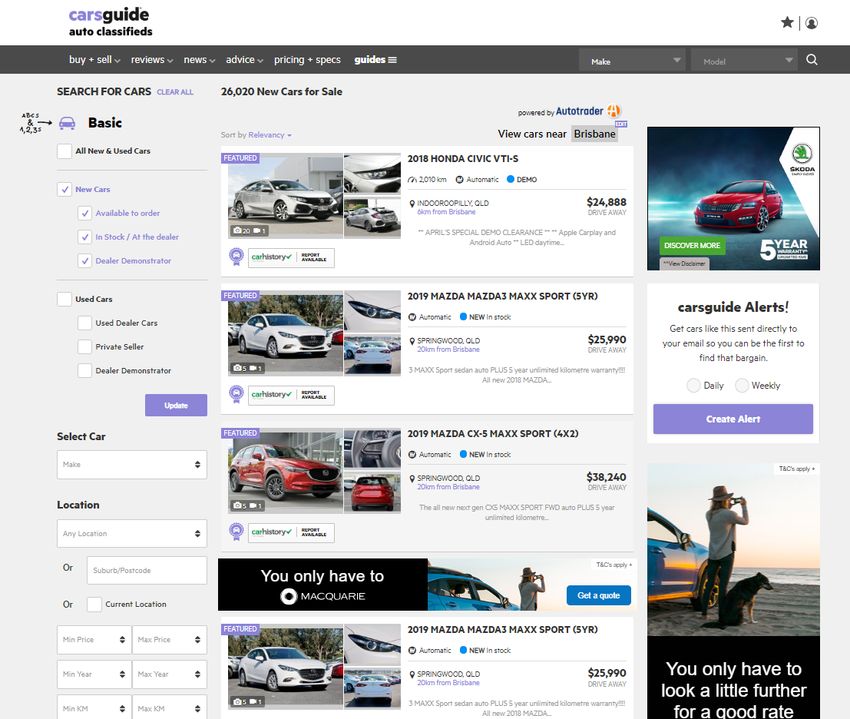The width and height of the screenshot is (850, 719).
Task: Open the Max Year dropdown
Action: tap(170, 675)
